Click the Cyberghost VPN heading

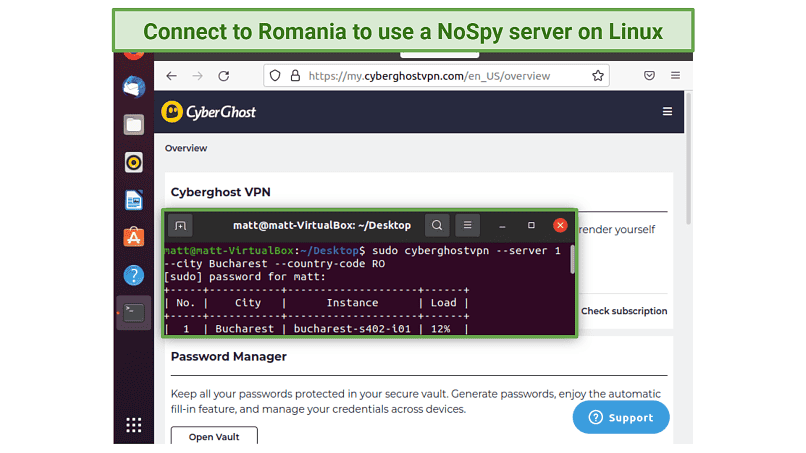pyautogui.click(x=221, y=192)
